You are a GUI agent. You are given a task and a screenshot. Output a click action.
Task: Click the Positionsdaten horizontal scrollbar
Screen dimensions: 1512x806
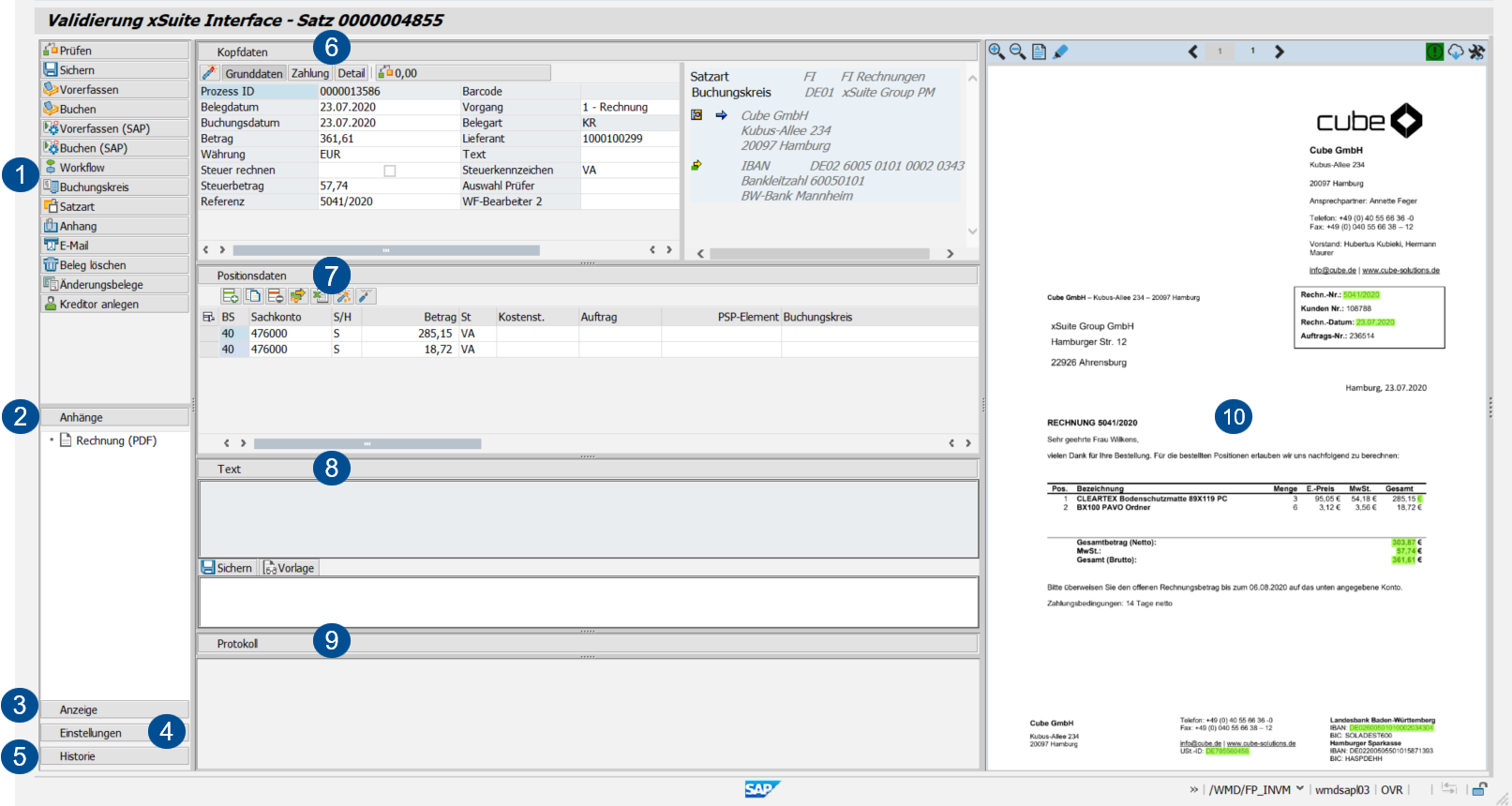(x=367, y=443)
